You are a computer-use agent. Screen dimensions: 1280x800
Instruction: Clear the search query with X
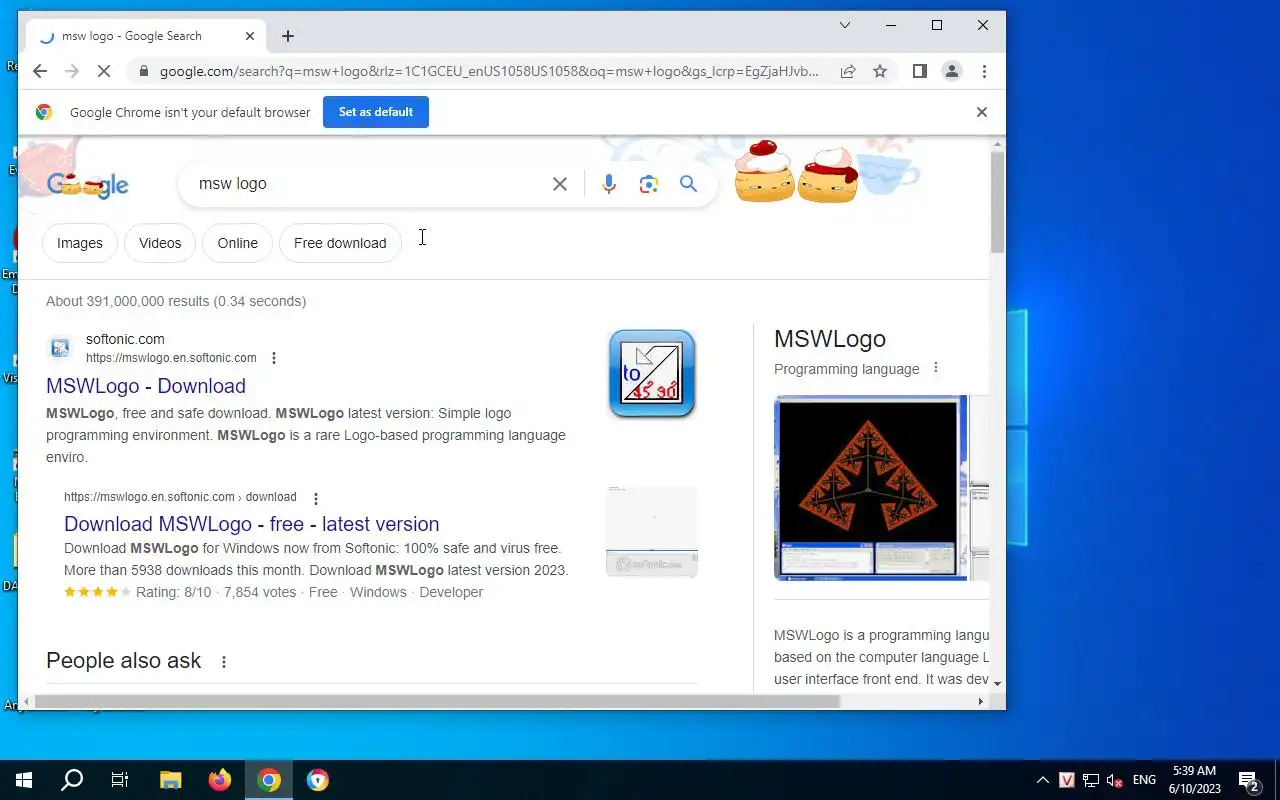(560, 184)
